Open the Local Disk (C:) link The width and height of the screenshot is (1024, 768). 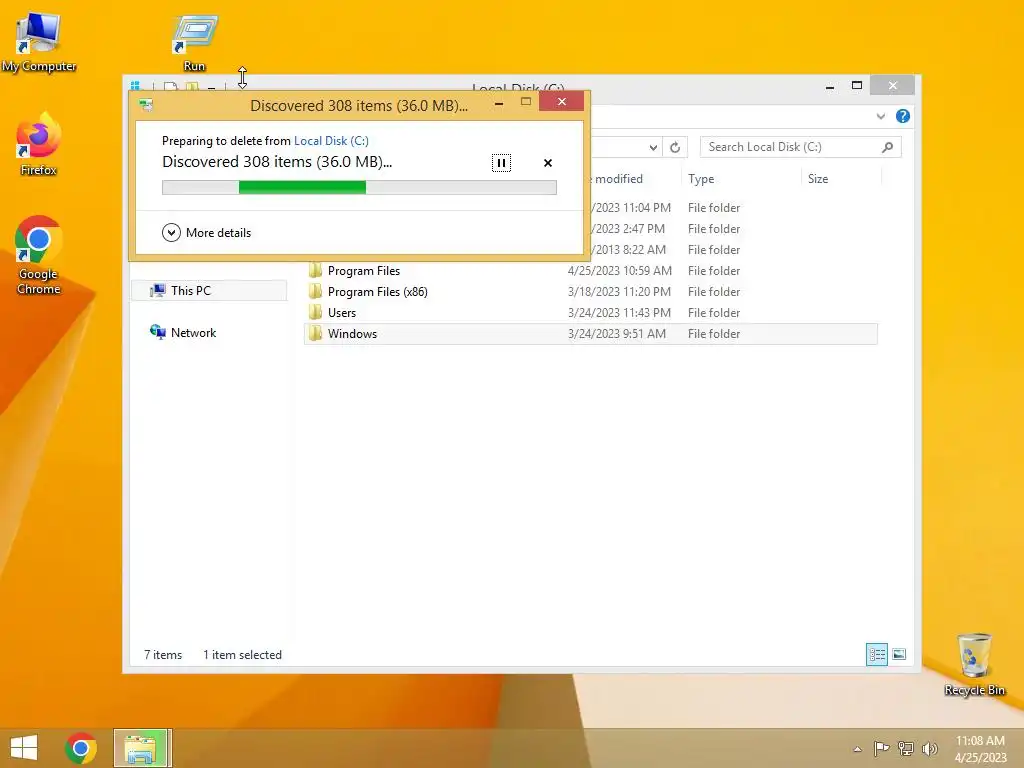(331, 140)
